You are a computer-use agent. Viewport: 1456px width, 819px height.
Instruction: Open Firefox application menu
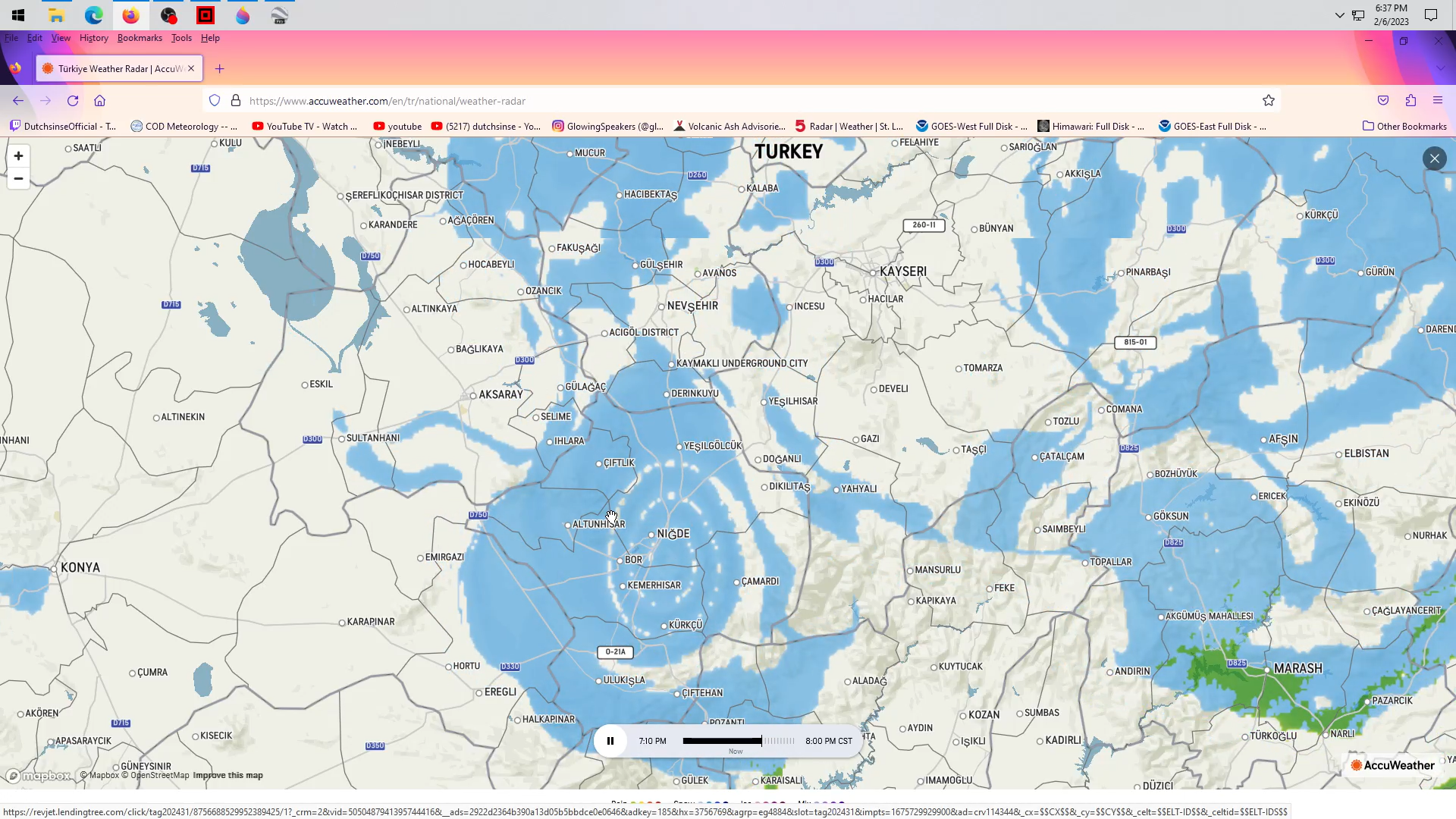coord(1438,101)
